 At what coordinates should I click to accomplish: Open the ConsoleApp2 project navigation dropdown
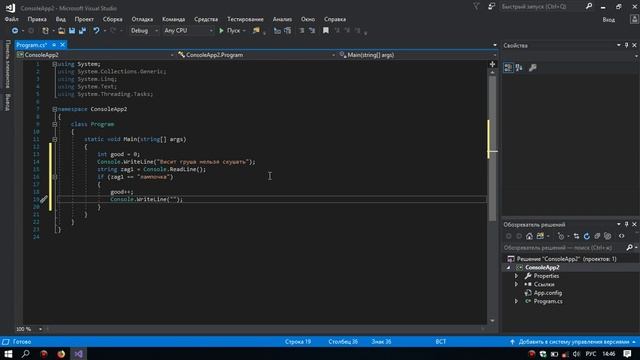[x=95, y=55]
